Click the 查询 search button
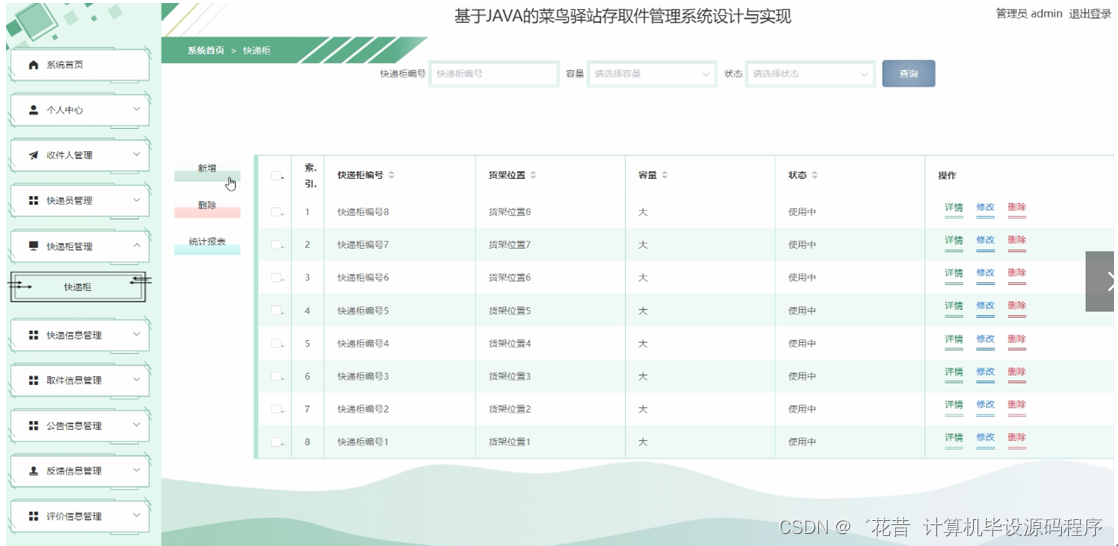The image size is (1118, 546). [x=908, y=73]
